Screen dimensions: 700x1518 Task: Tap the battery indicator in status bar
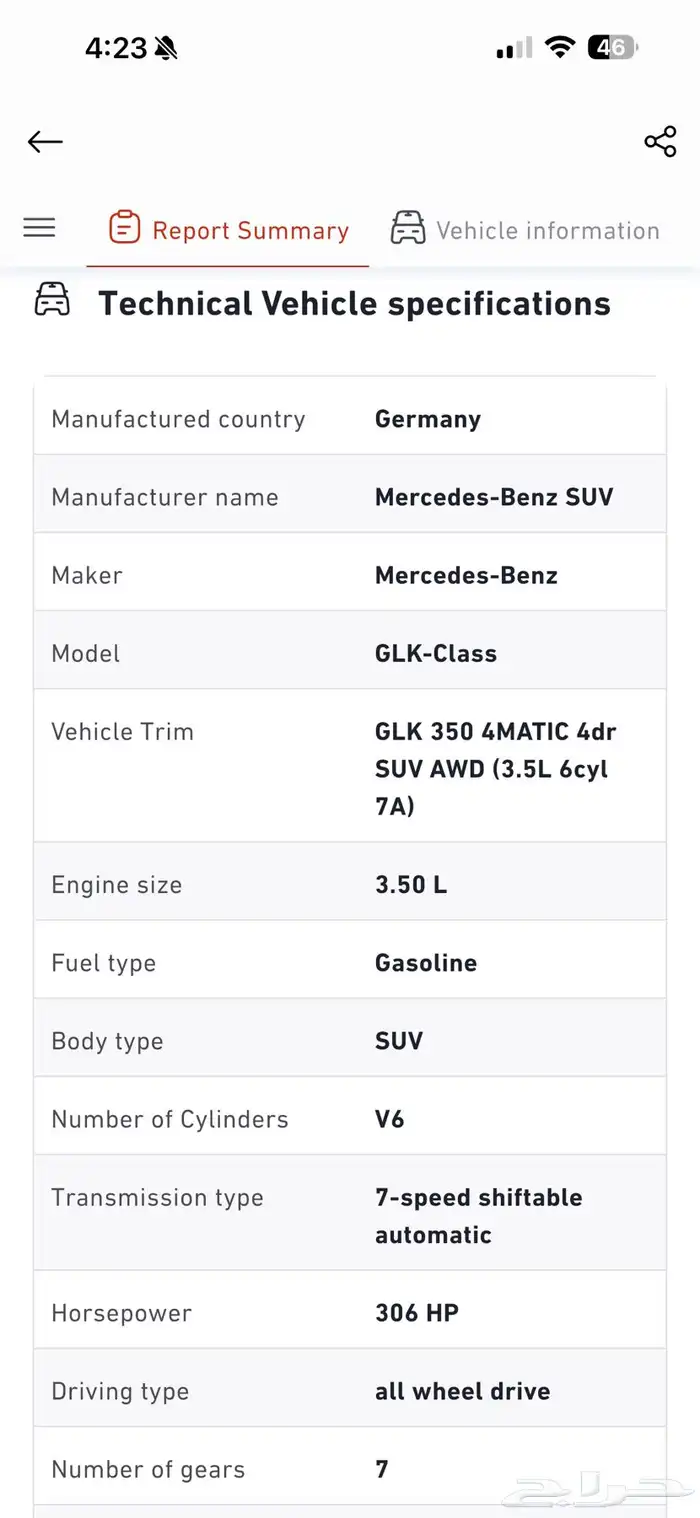(612, 47)
